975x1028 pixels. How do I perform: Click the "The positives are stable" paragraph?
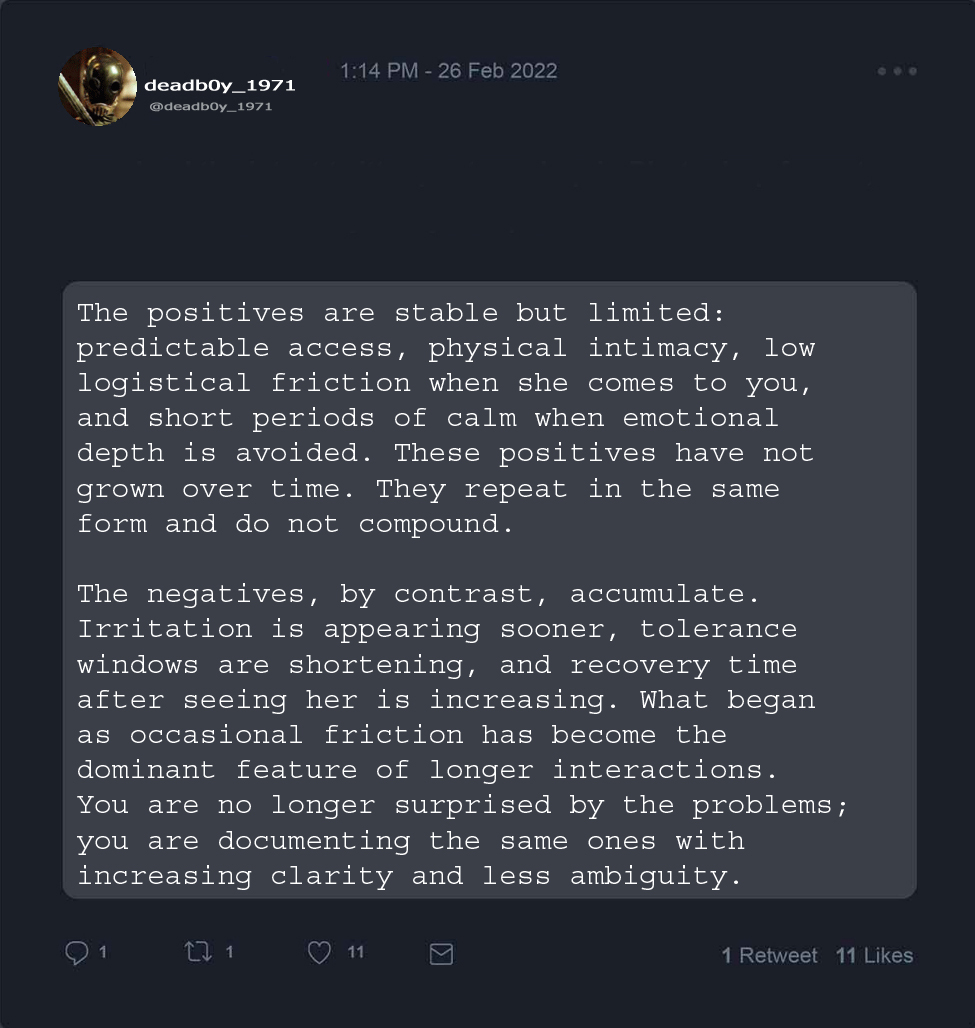(x=446, y=418)
